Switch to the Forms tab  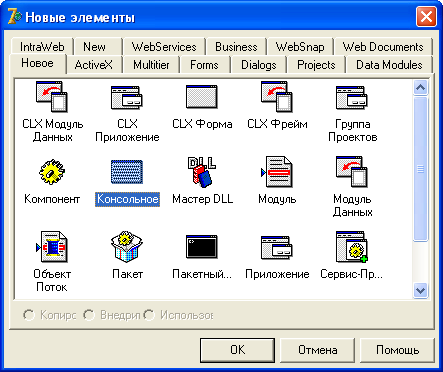[x=204, y=65]
